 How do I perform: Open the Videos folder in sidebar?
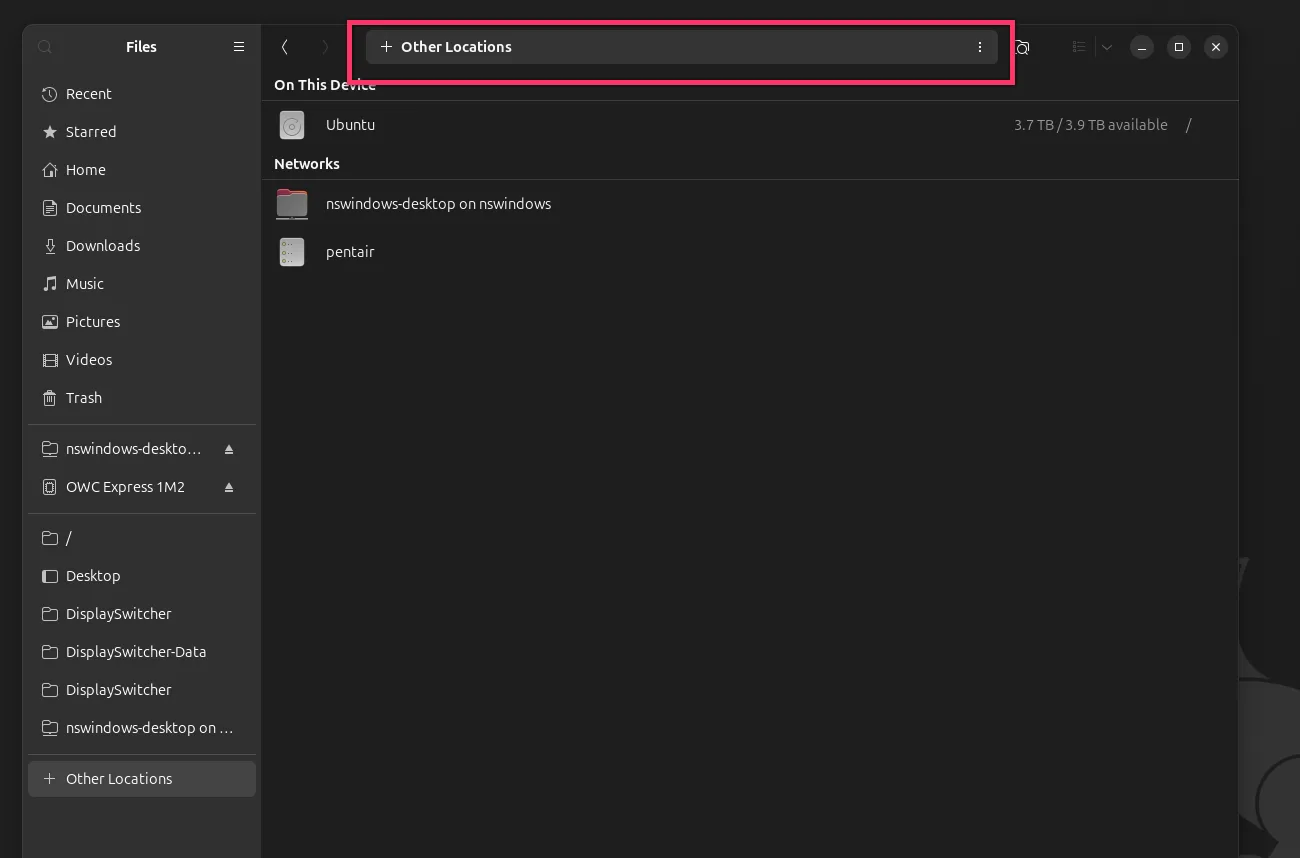142,360
